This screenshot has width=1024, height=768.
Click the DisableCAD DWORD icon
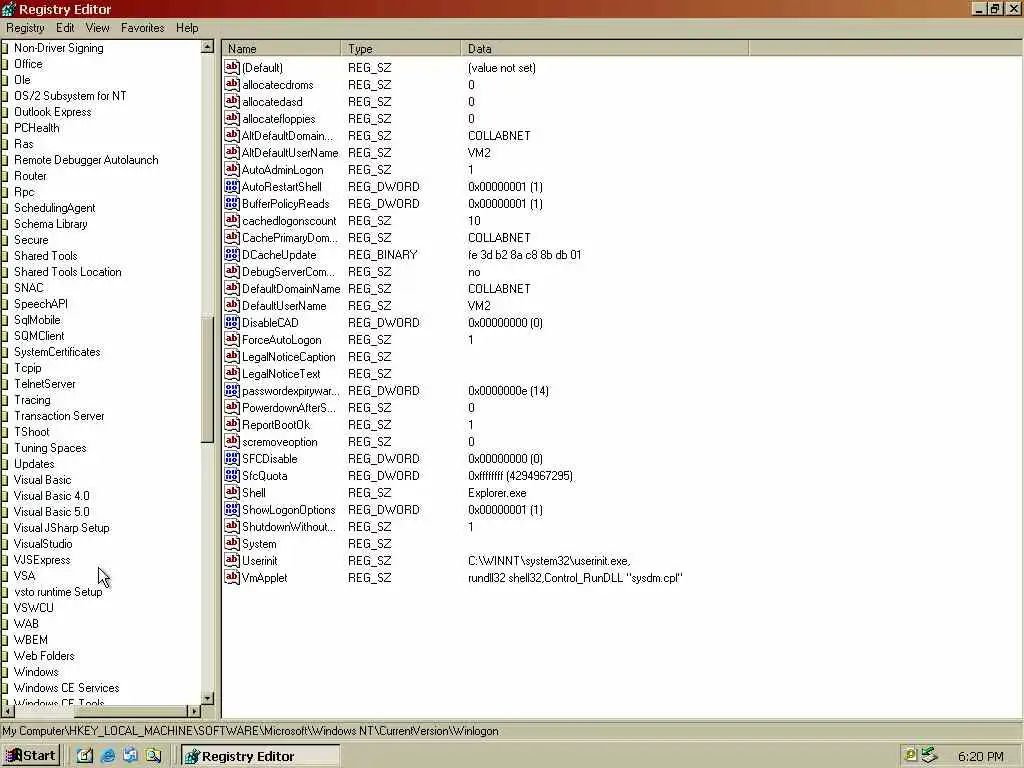click(232, 322)
